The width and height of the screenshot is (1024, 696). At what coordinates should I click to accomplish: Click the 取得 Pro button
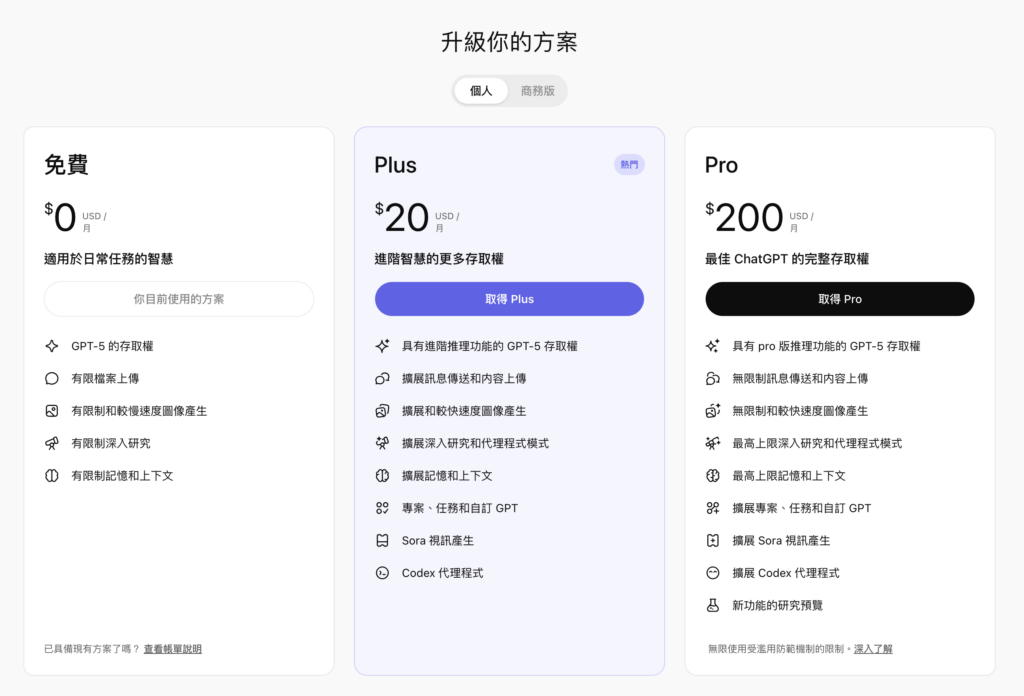tap(840, 299)
